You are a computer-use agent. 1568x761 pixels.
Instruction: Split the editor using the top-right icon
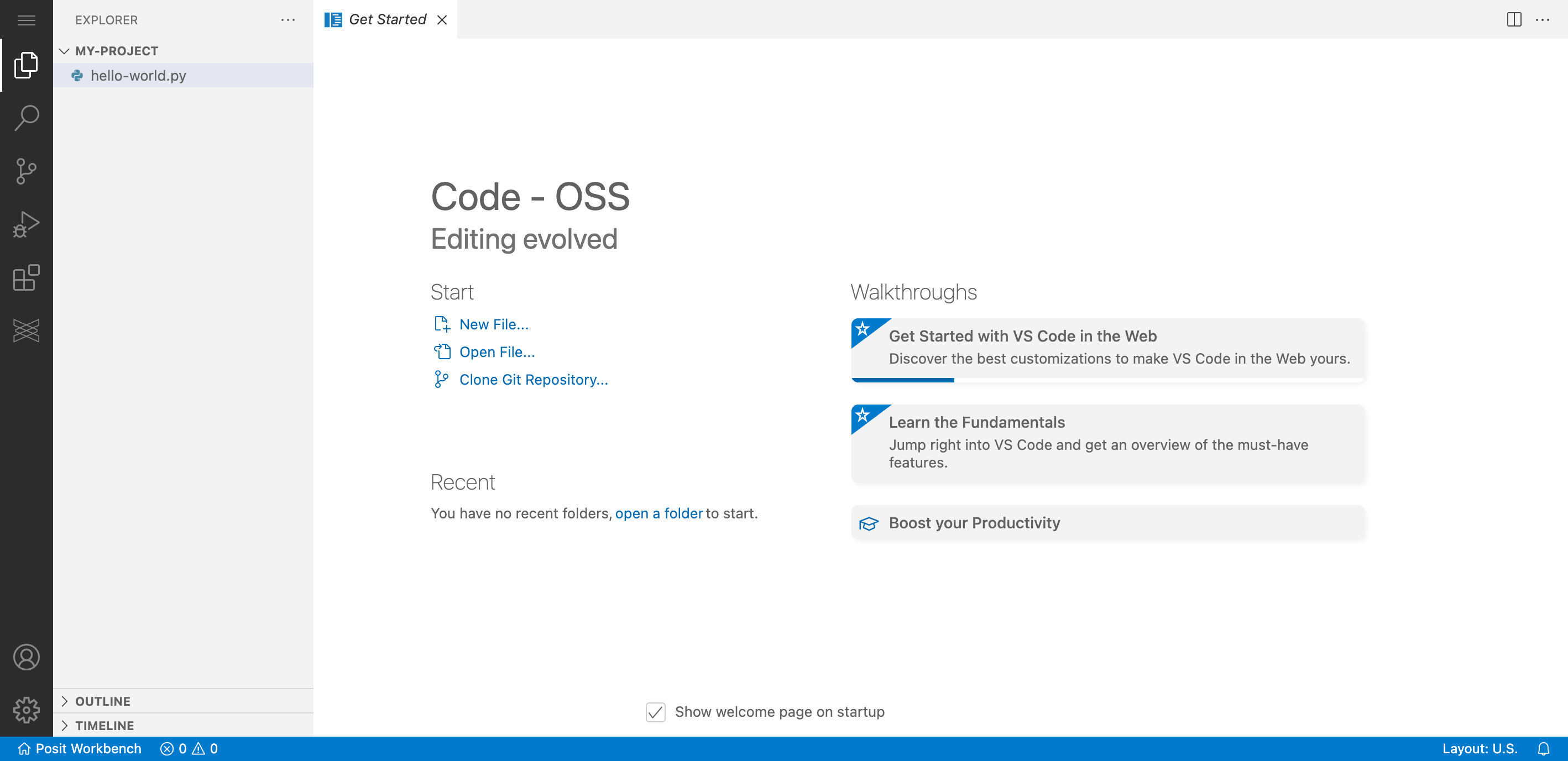[x=1513, y=19]
